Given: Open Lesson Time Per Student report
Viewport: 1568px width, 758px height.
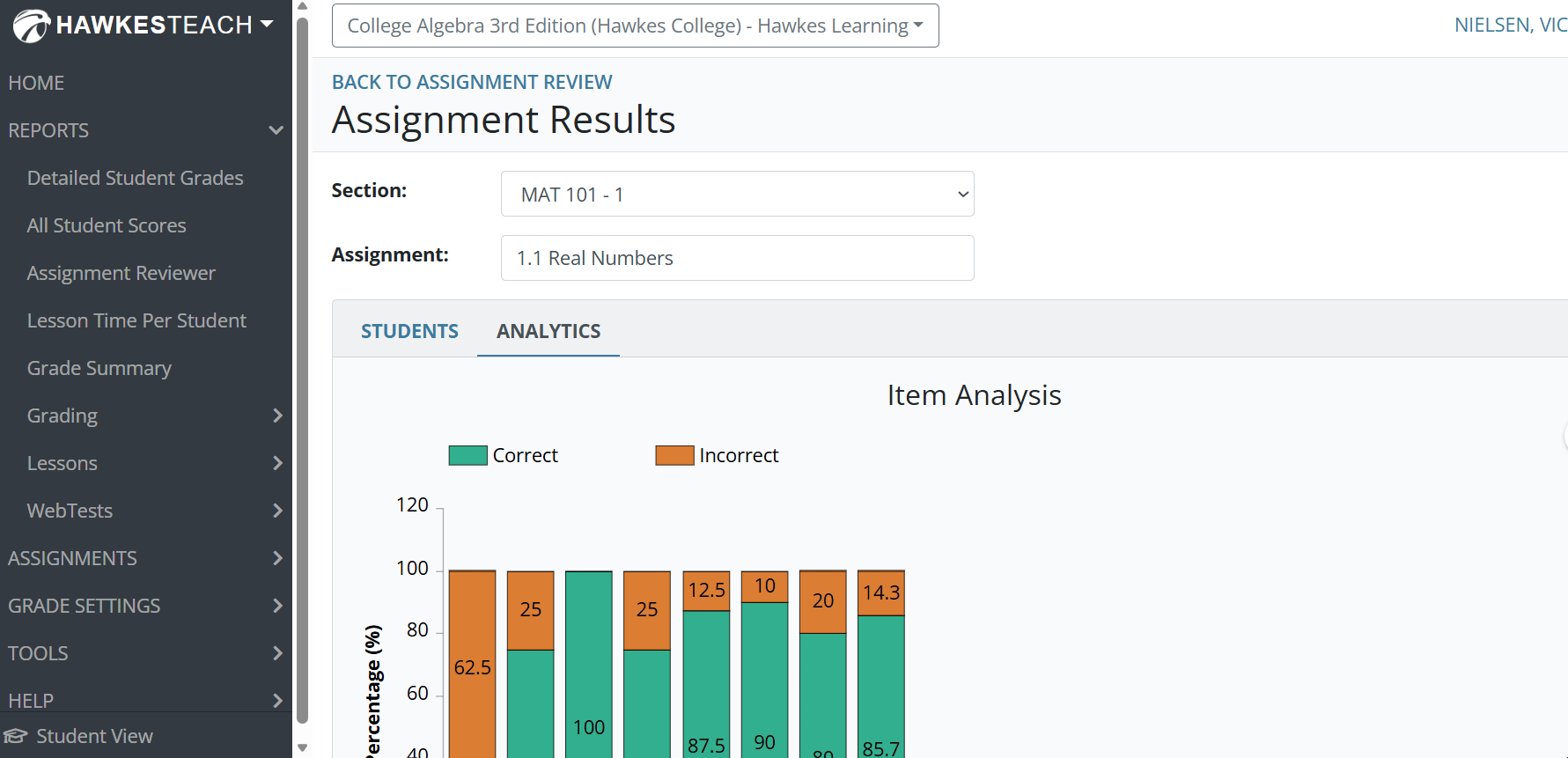Looking at the screenshot, I should click(136, 320).
